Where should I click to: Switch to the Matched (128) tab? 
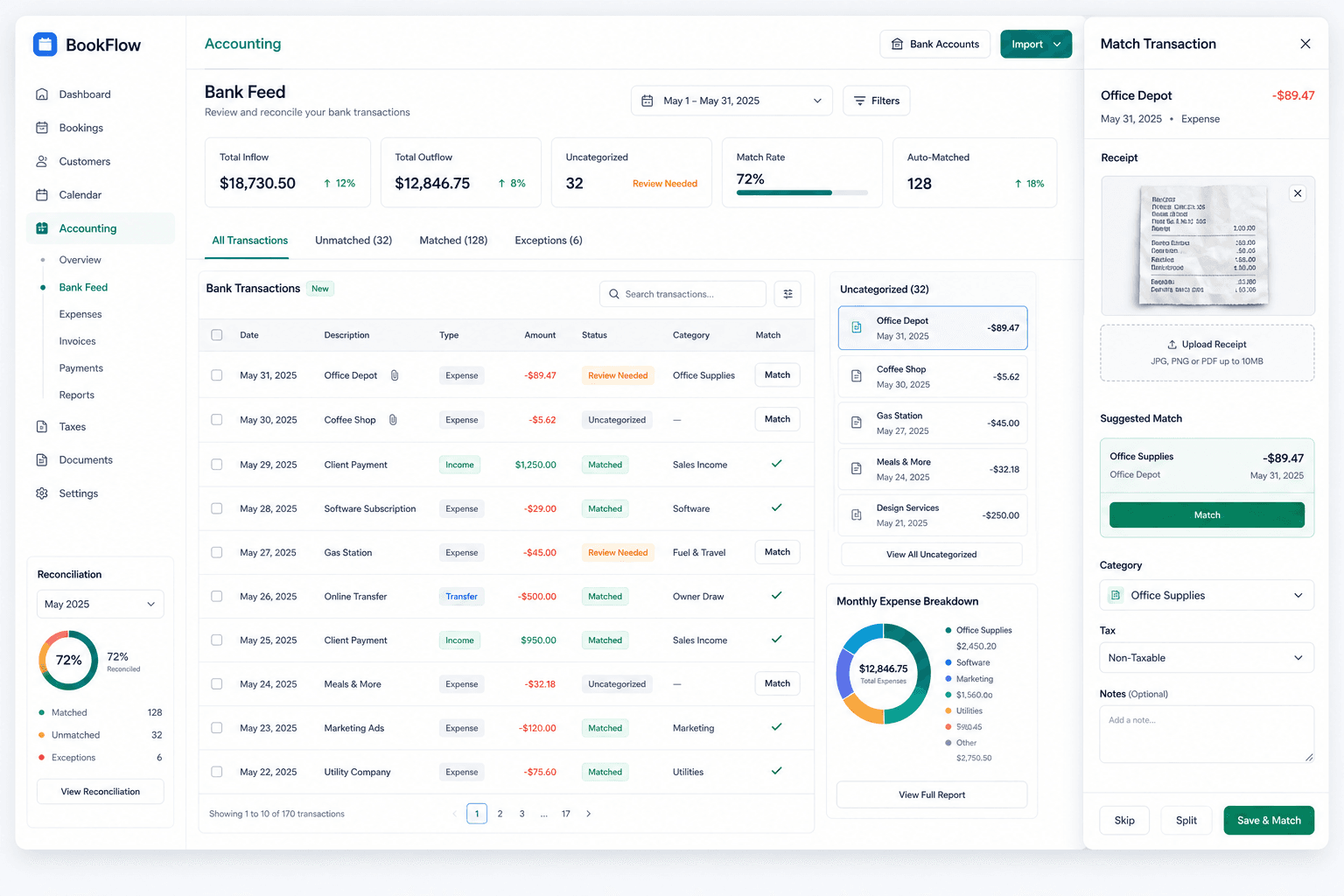coord(453,241)
